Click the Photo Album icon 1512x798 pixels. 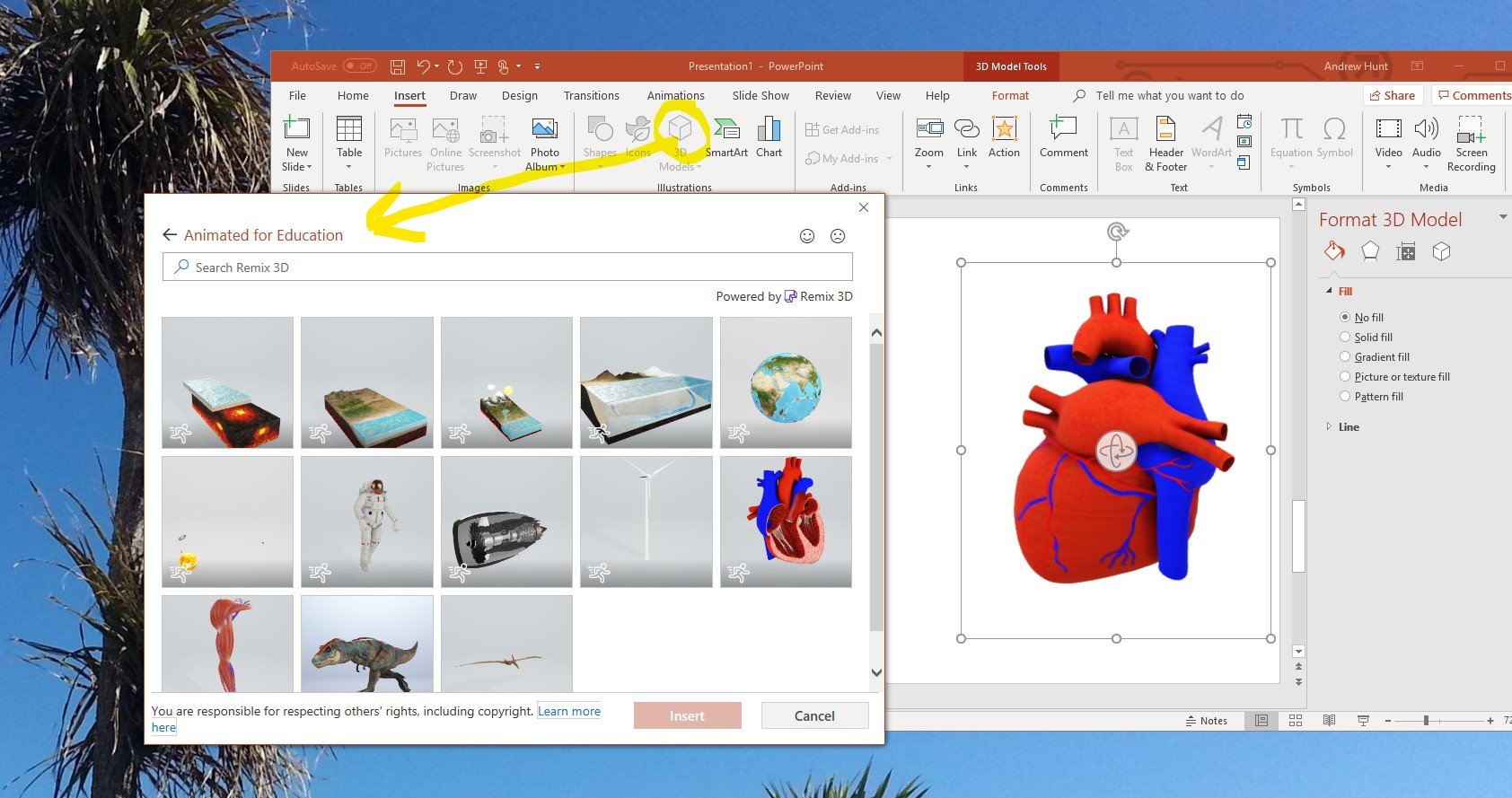(x=544, y=131)
